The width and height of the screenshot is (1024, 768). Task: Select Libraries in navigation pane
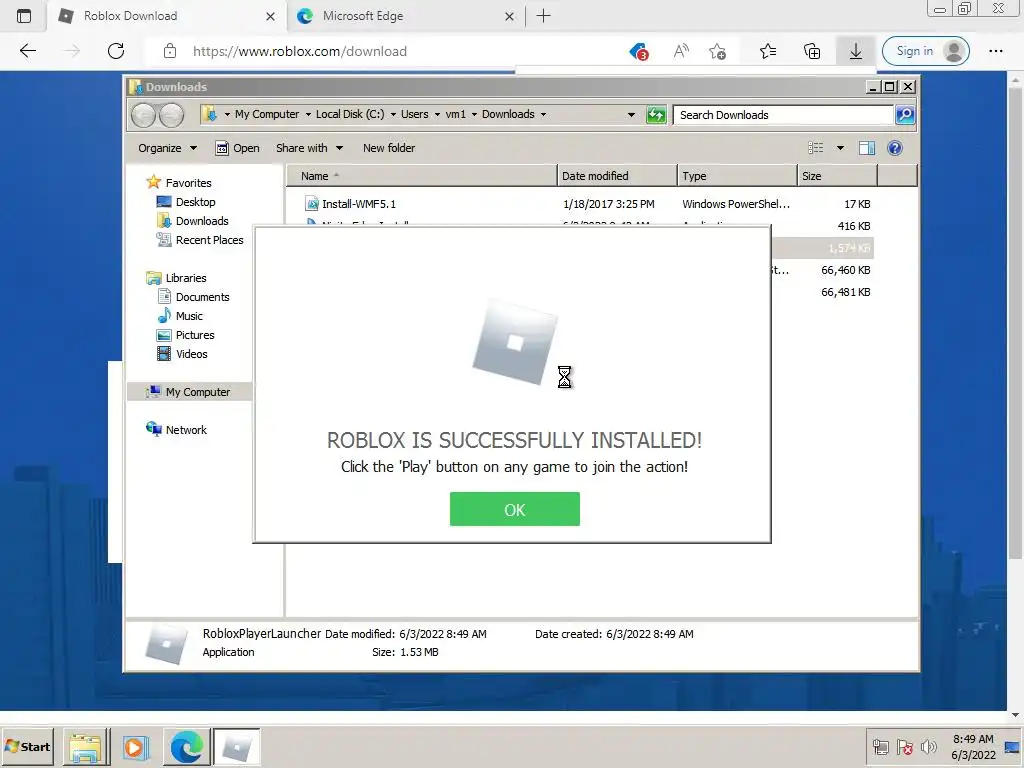185,278
